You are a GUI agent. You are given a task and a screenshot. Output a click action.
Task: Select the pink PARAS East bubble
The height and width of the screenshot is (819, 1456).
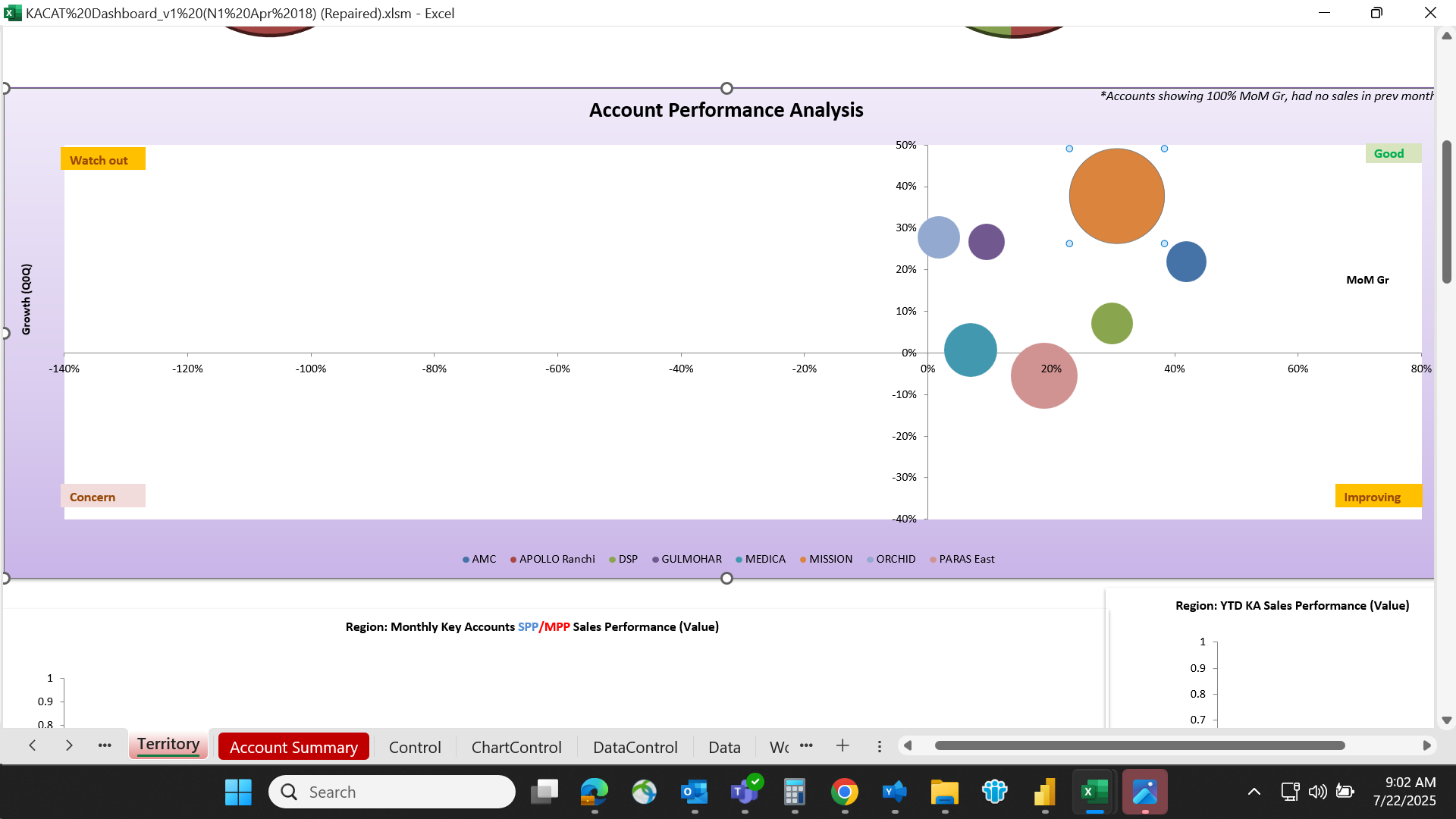1044,376
